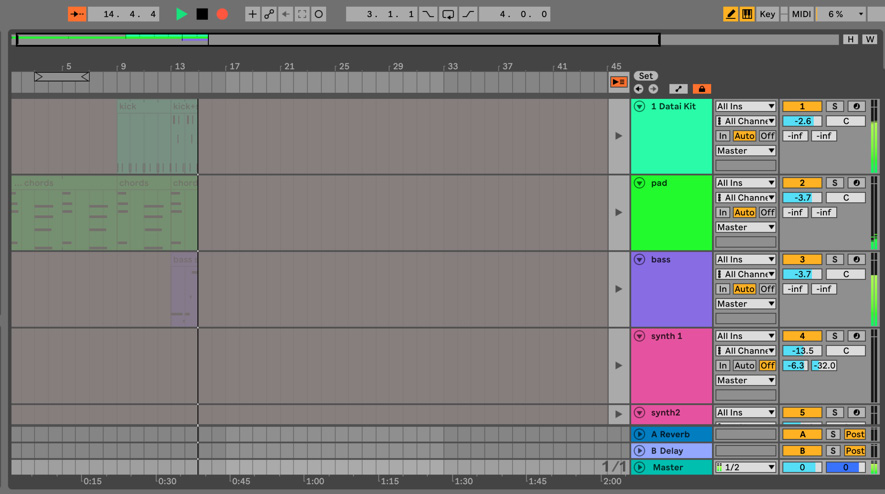Arm the bass track for recording
The width and height of the screenshot is (885, 494).
(856, 260)
